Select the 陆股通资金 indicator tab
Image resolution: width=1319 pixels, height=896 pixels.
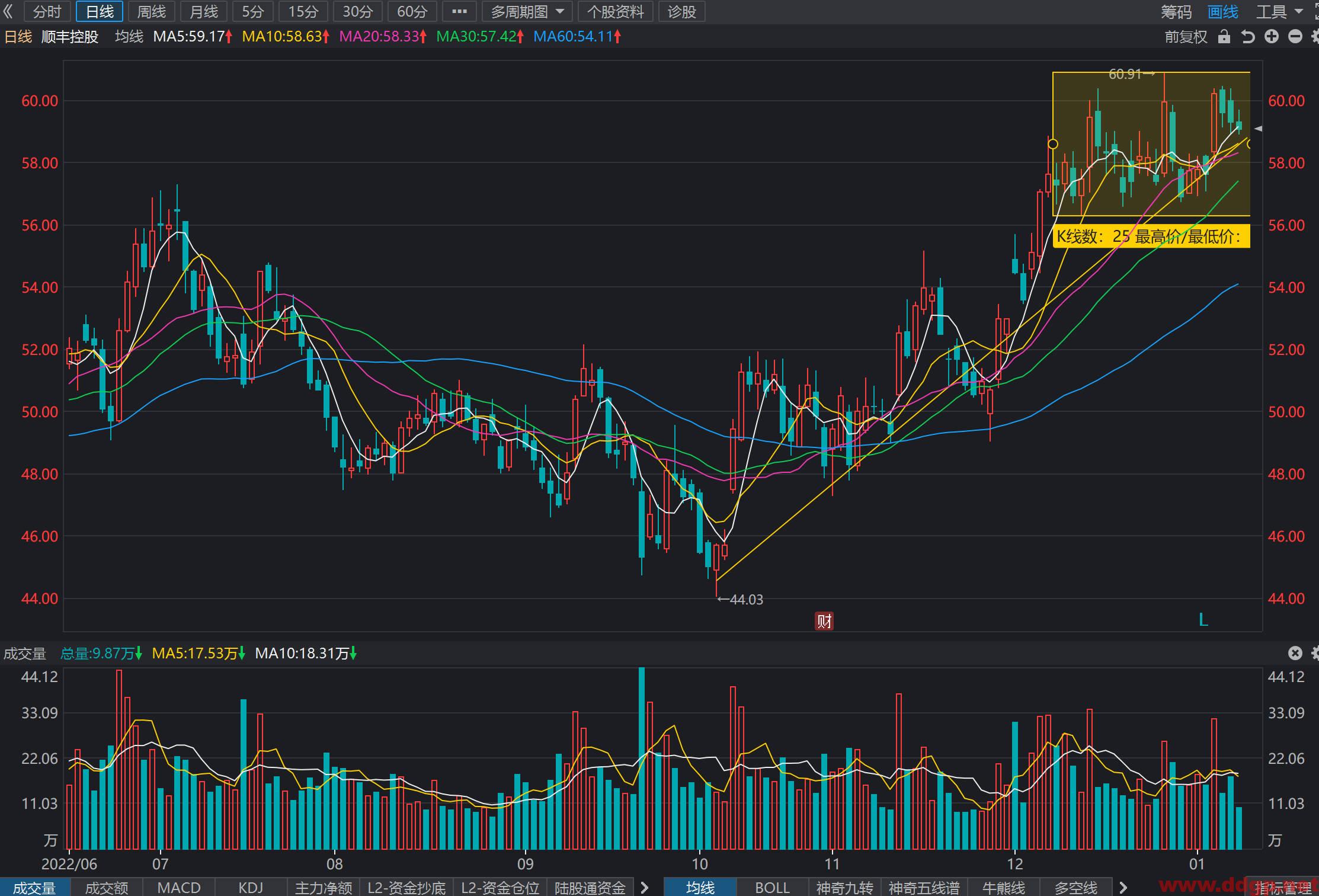(590, 887)
